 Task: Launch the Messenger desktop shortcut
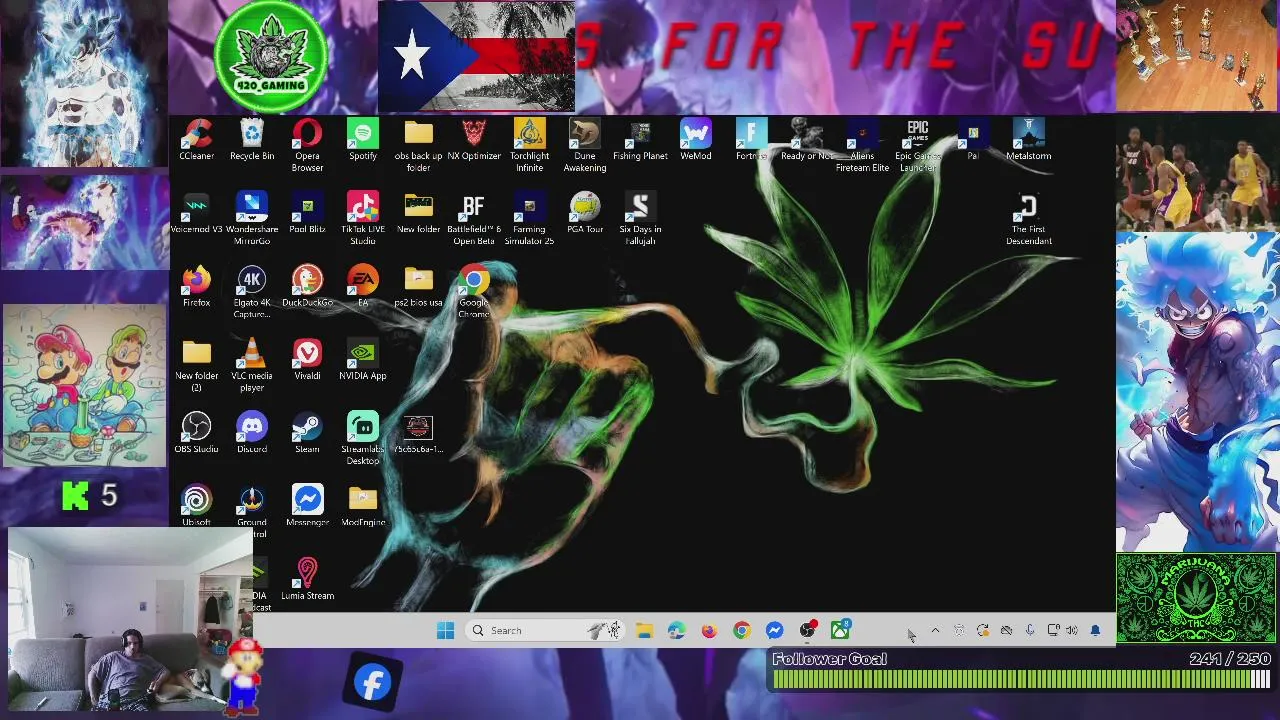point(307,506)
